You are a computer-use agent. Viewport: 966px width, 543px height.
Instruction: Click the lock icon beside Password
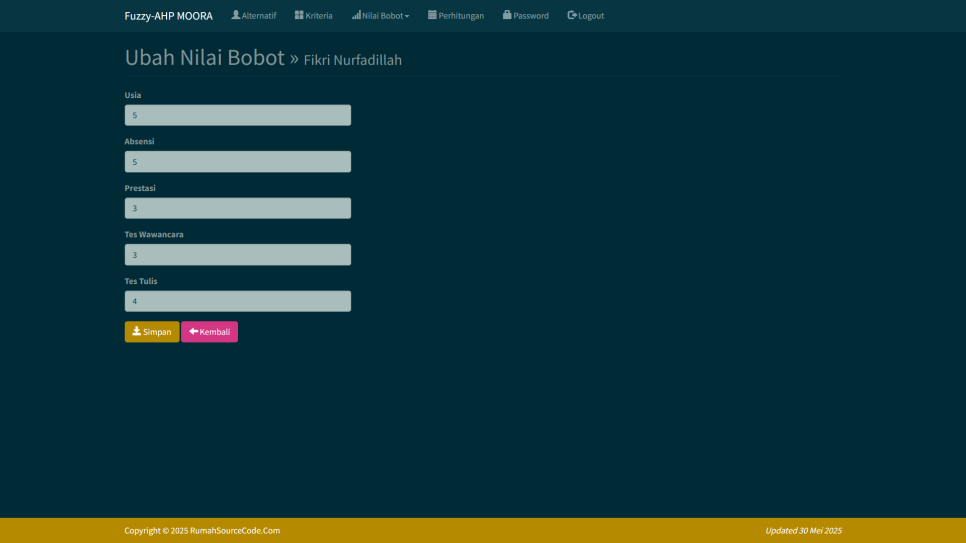[507, 15]
